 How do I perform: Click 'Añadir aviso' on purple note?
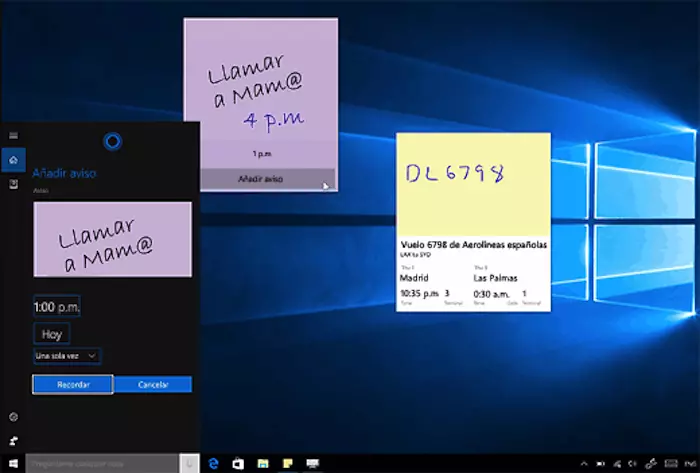(x=260, y=179)
